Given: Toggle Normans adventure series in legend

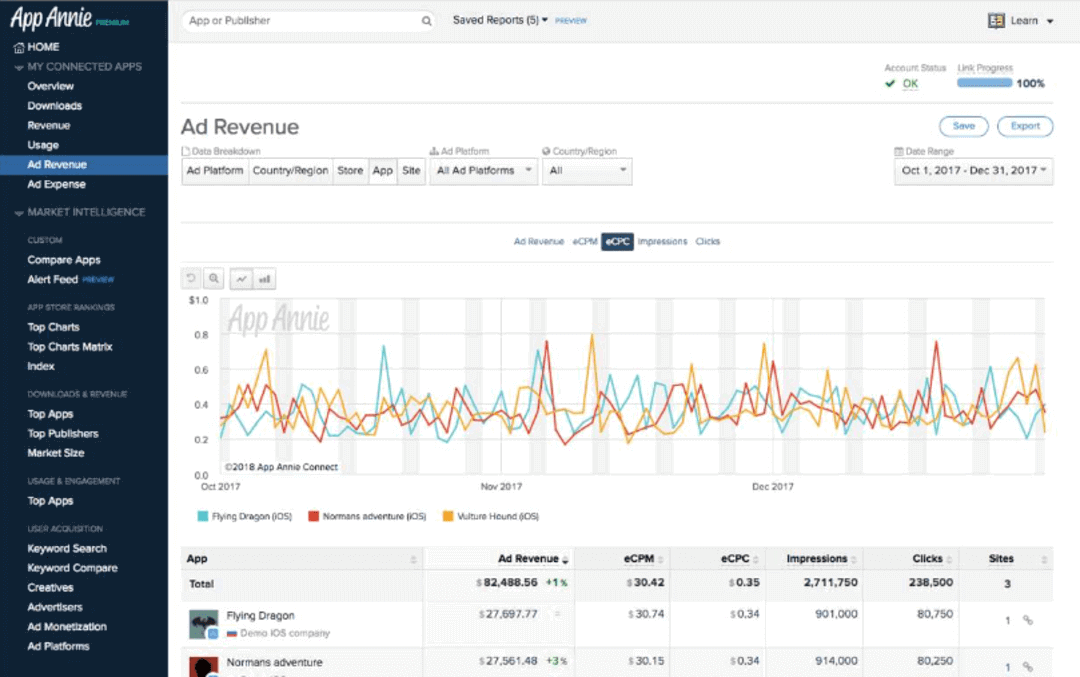Looking at the screenshot, I should coord(367,516).
